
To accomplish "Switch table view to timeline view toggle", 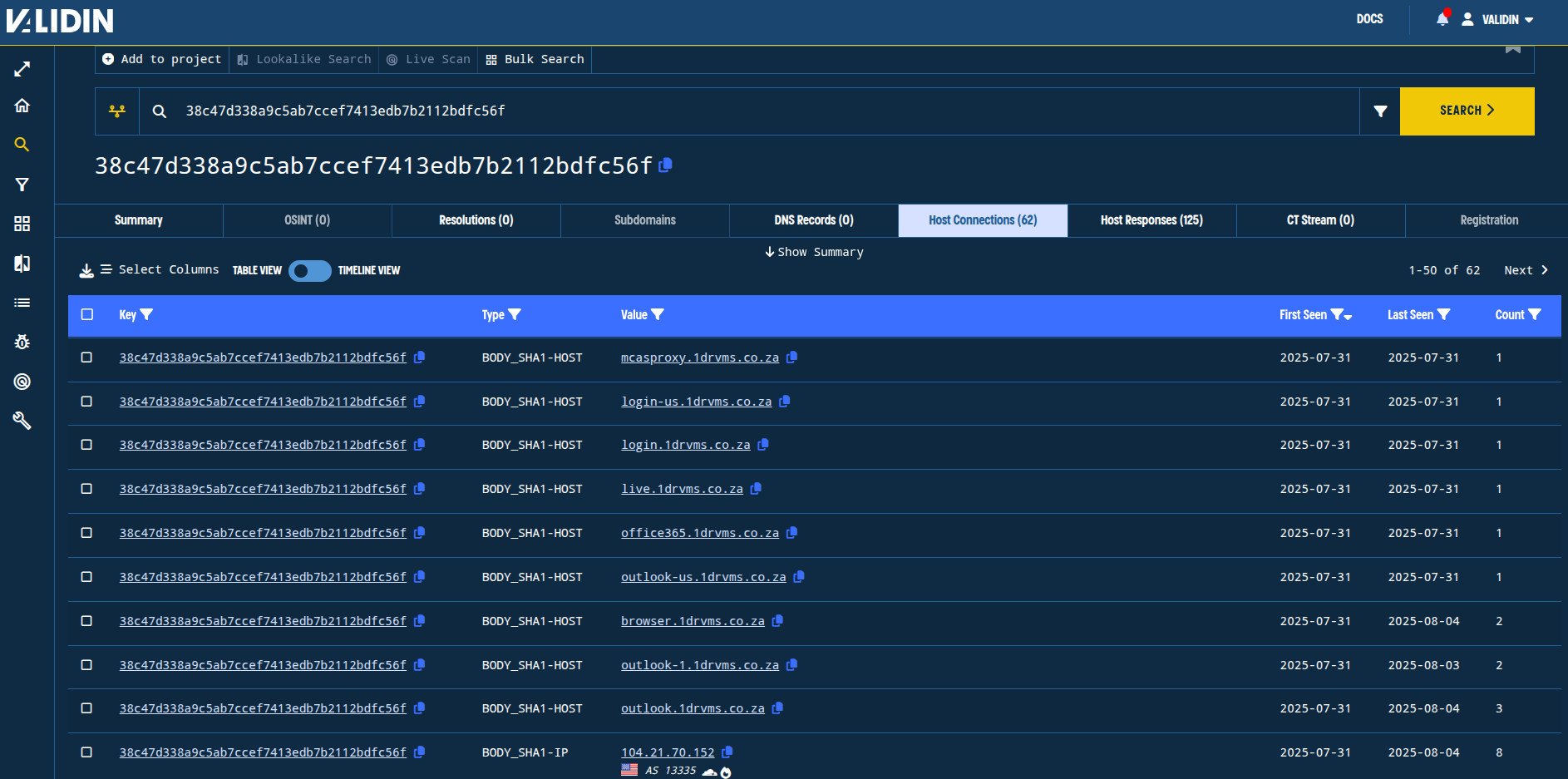I will [x=310, y=271].
